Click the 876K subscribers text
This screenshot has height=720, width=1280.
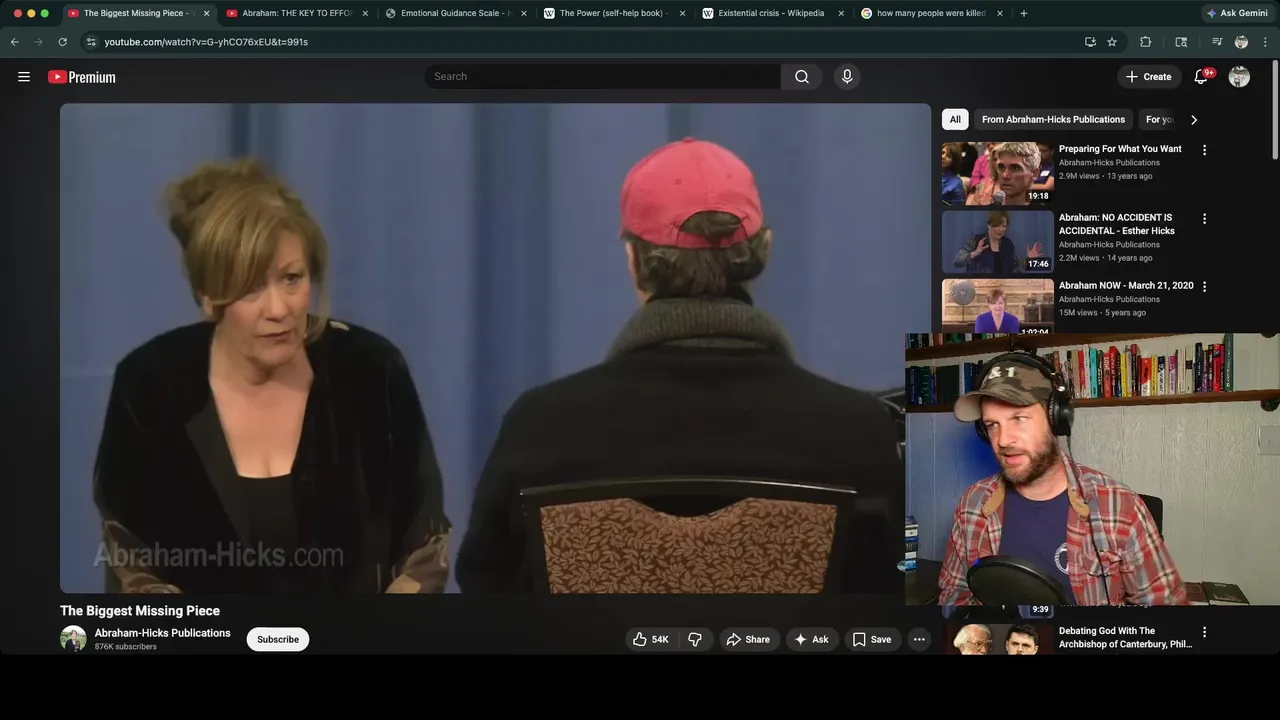[125, 647]
